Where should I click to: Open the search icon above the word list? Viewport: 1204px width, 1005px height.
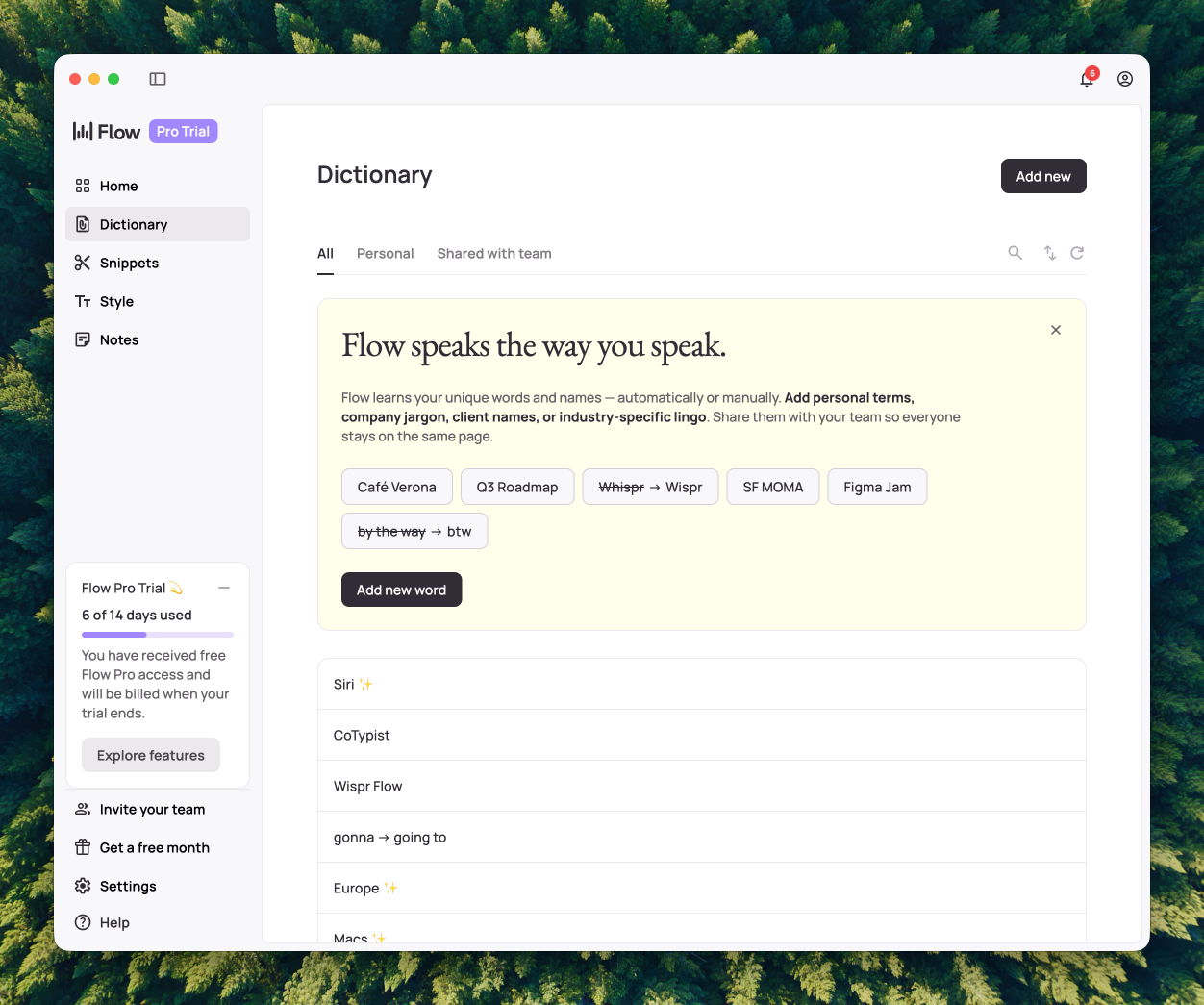click(x=1015, y=253)
